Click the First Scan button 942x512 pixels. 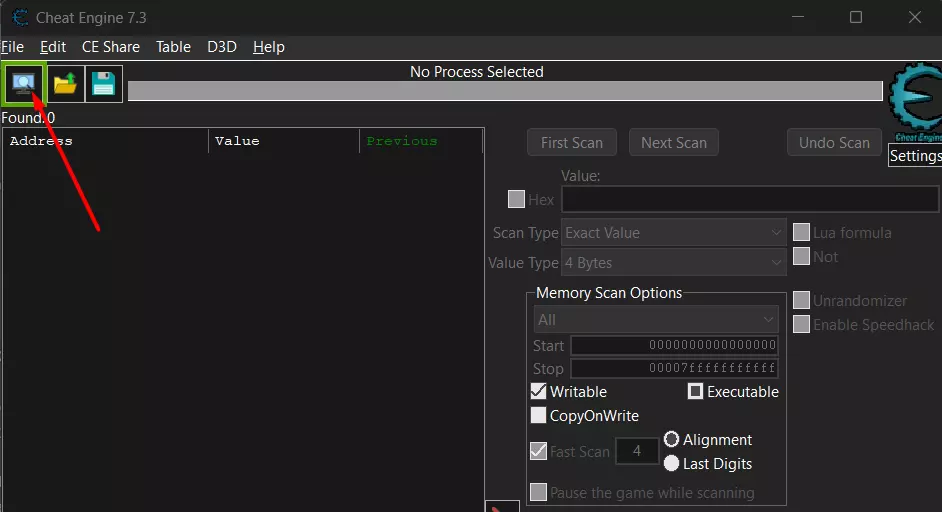pos(572,142)
